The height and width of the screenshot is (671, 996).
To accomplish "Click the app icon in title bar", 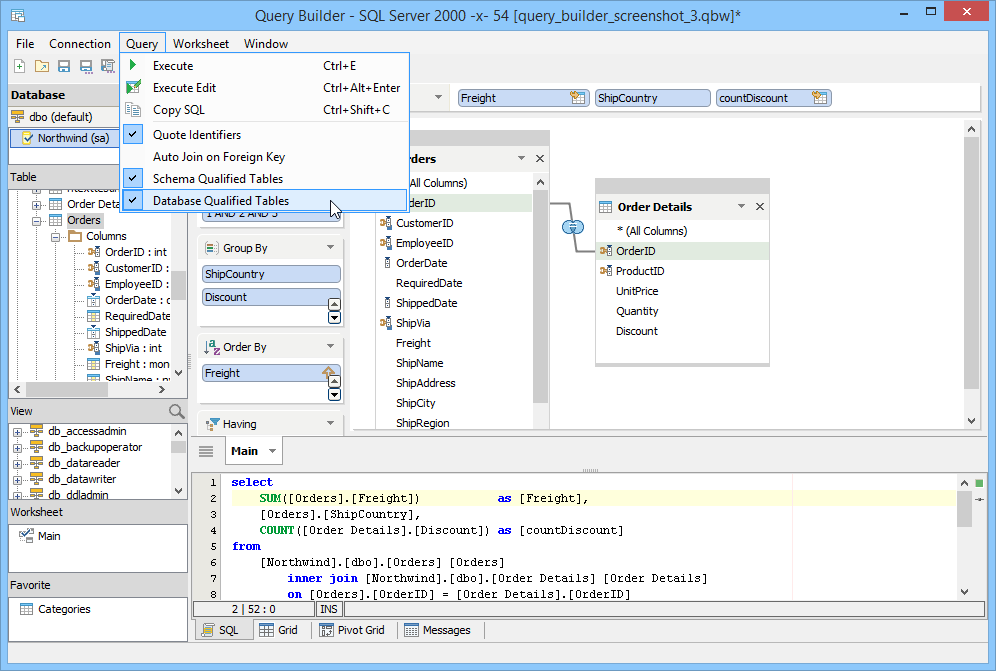I will 18,15.
